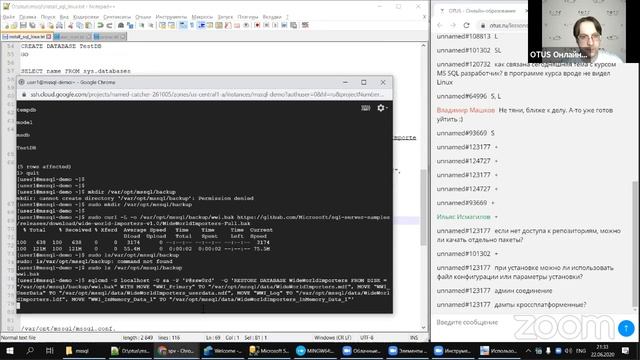Click the OTUS chat vertical scrollbar

pyautogui.click(x=634, y=244)
